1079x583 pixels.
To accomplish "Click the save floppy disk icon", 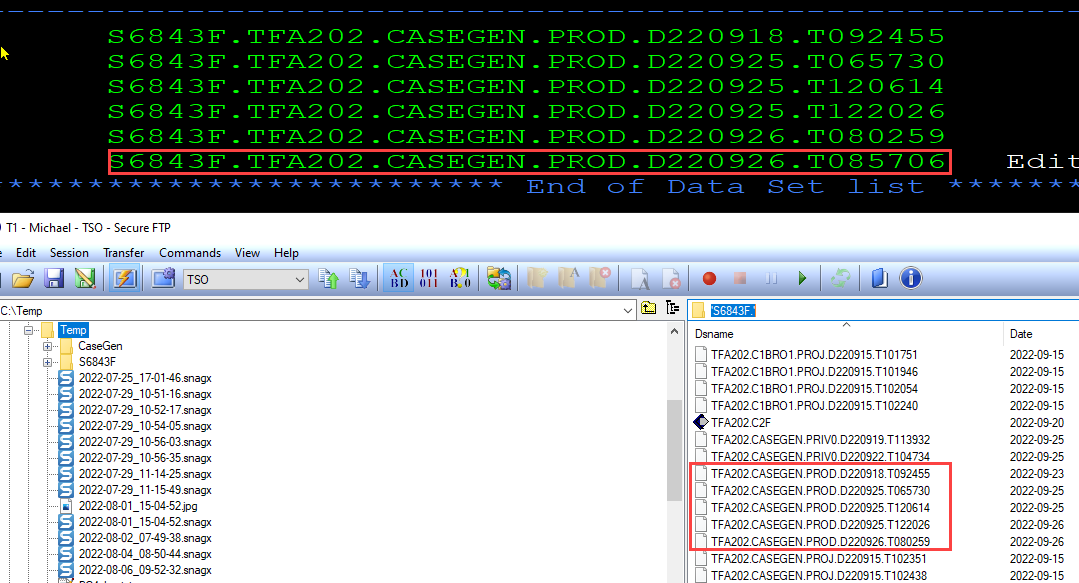I will pyautogui.click(x=54, y=279).
